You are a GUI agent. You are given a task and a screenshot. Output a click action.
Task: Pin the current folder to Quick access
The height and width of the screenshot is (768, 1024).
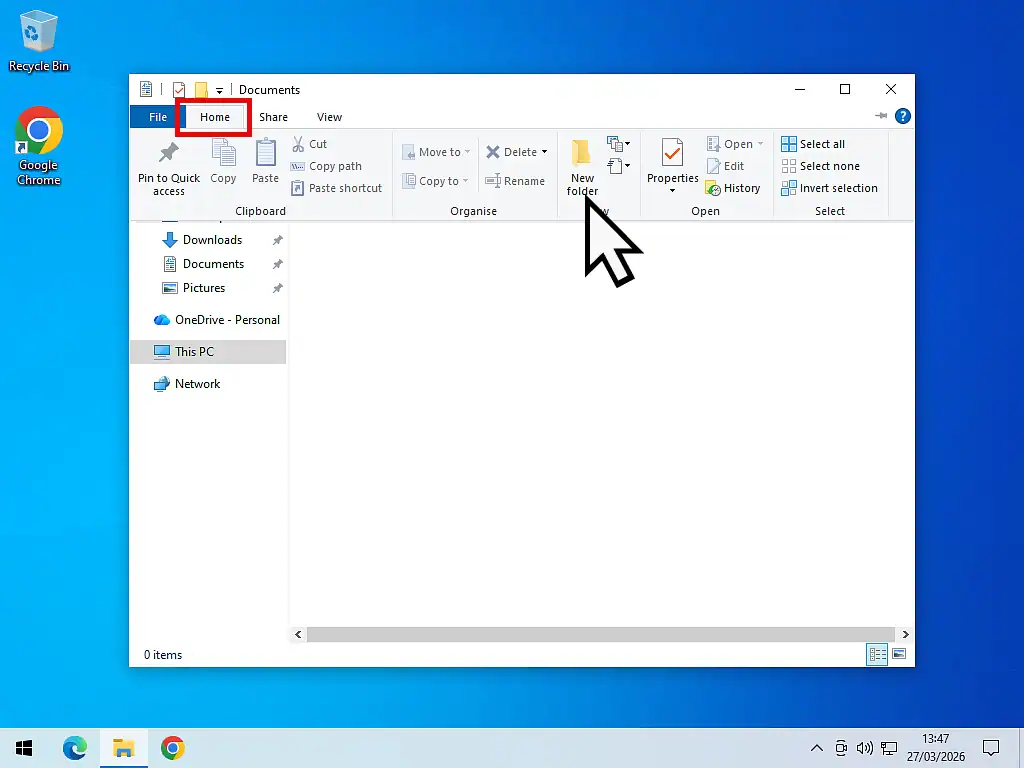point(168,166)
